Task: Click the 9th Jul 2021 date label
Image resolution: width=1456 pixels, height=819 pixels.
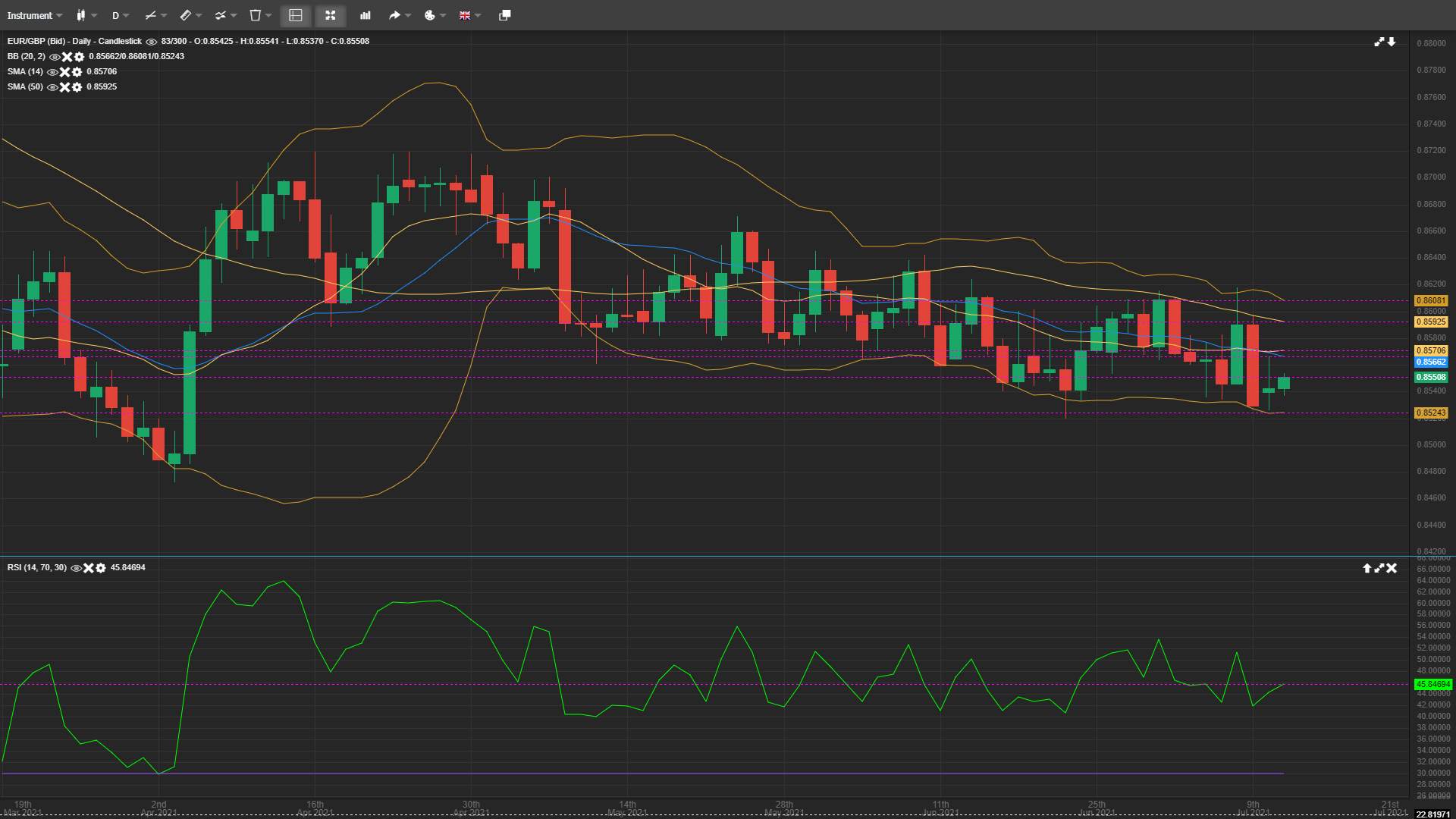Action: [1253, 808]
